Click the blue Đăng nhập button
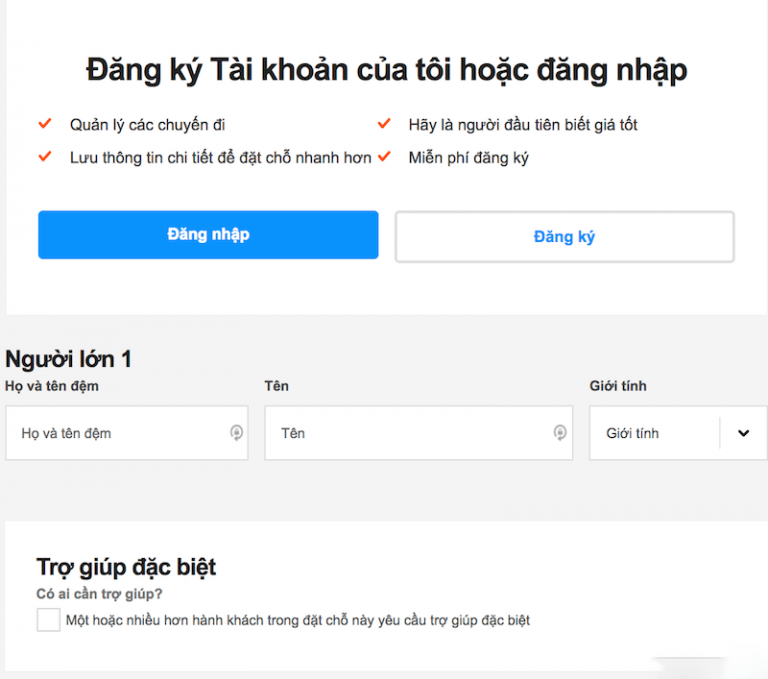Screen dimensions: 768x679 click(208, 235)
